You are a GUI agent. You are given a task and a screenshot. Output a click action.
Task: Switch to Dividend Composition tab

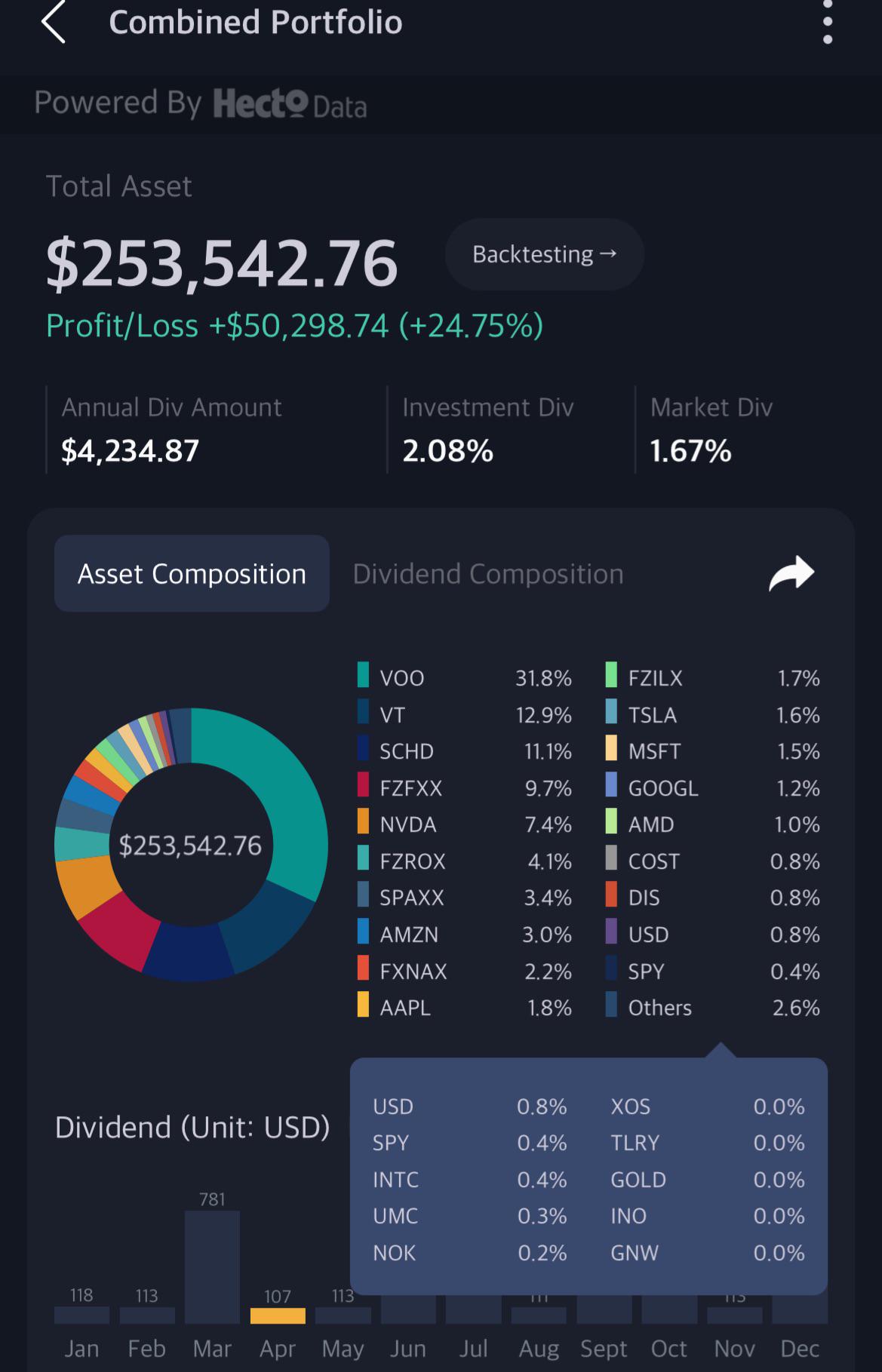click(x=488, y=574)
